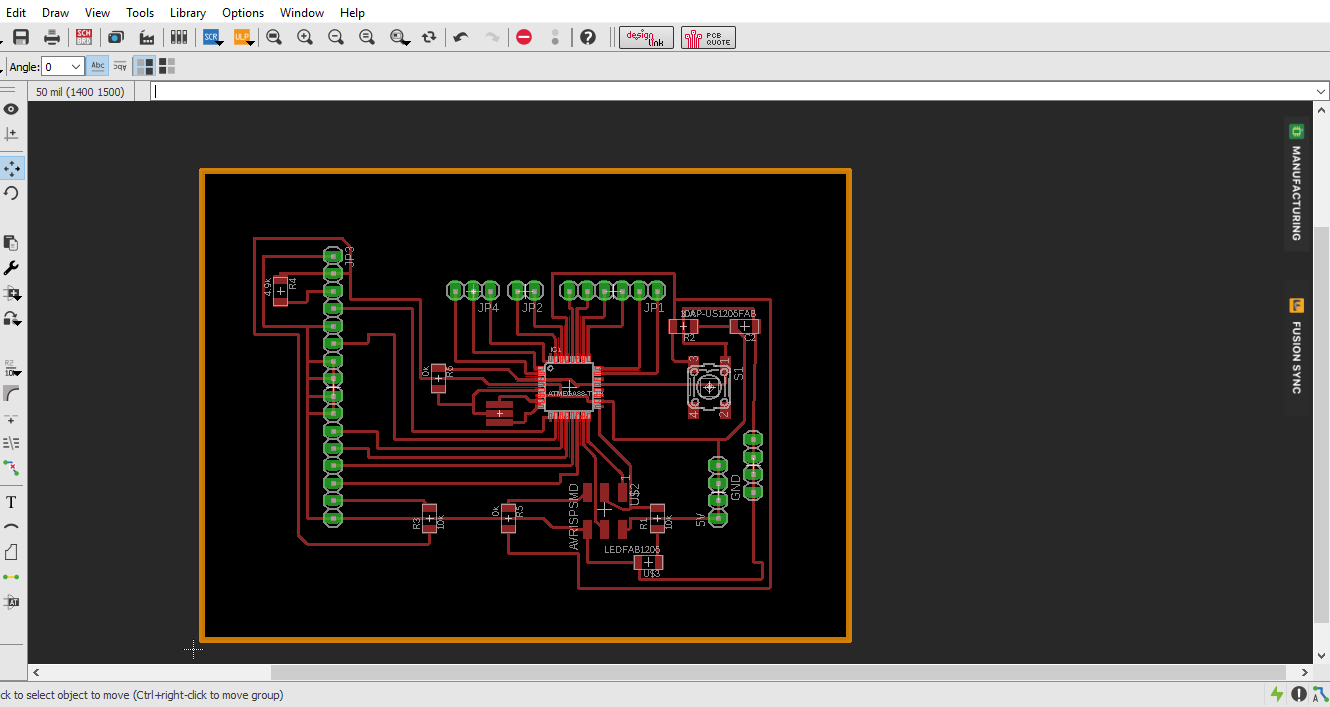1330x707 pixels.
Task: Open the Tools menu
Action: click(x=140, y=13)
